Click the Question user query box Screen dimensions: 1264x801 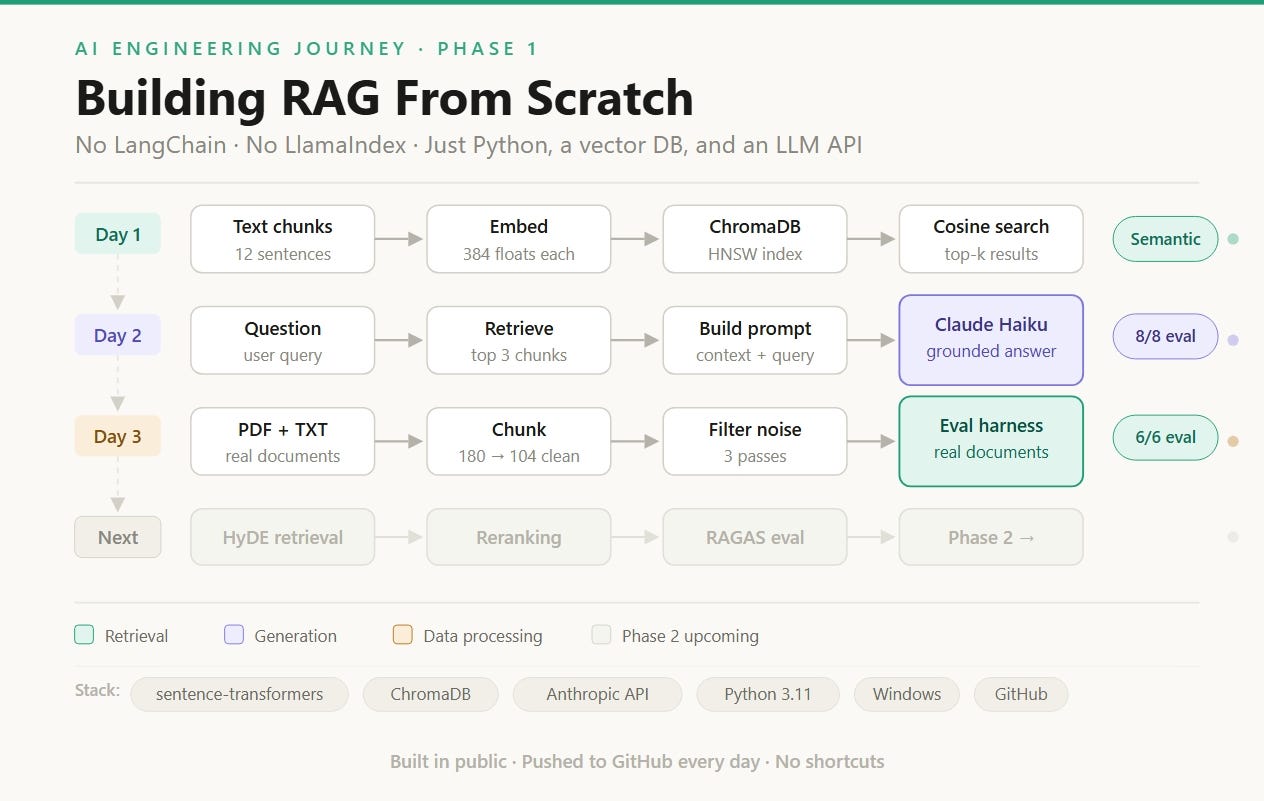point(283,340)
